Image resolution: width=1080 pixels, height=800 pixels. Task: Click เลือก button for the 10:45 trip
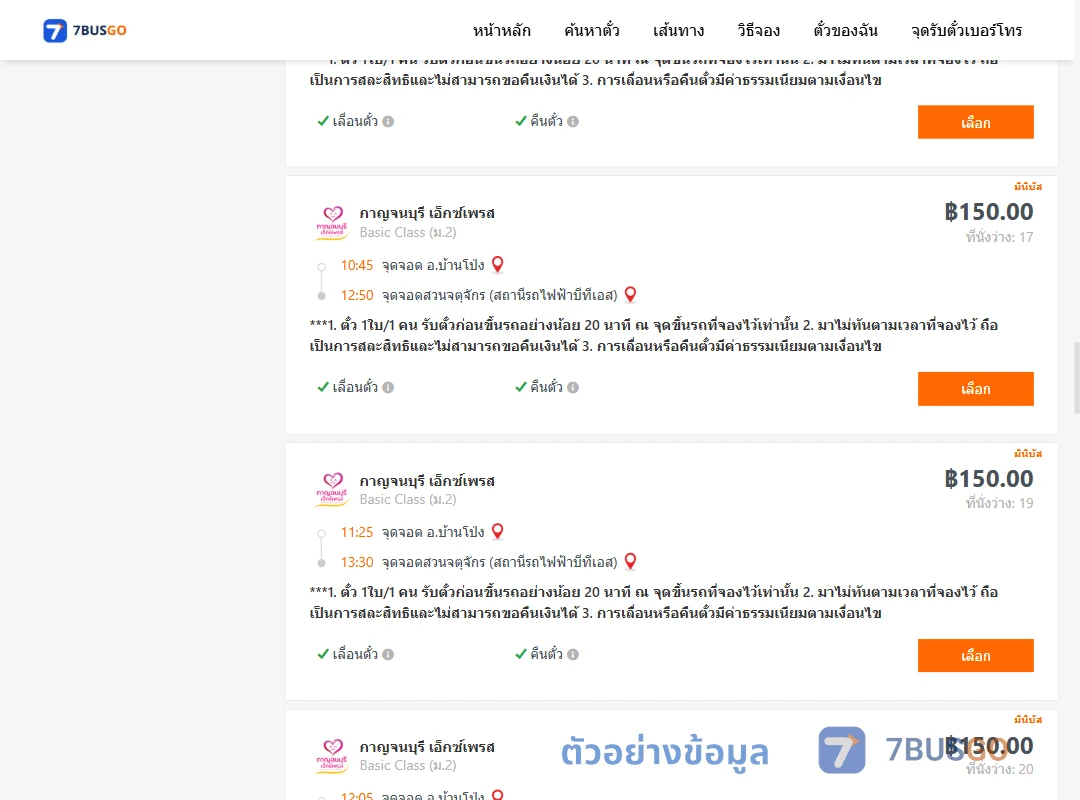[975, 389]
